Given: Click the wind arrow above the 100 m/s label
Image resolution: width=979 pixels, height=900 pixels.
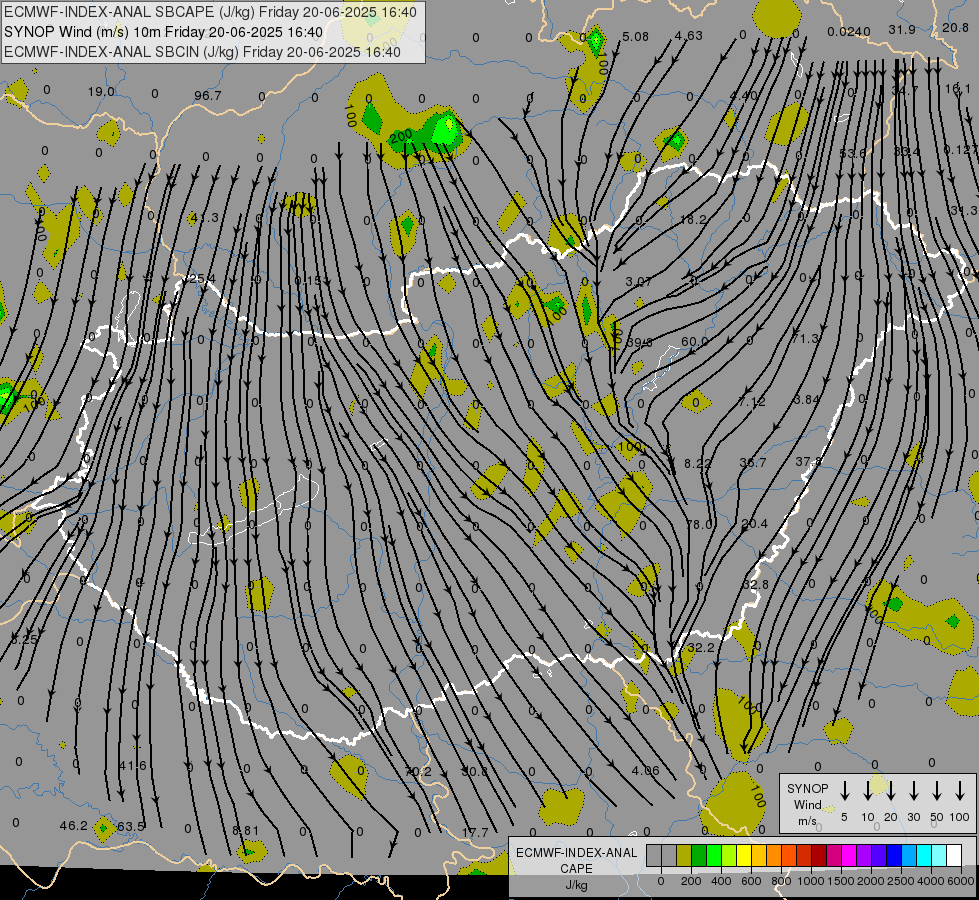Looking at the screenshot, I should (960, 791).
